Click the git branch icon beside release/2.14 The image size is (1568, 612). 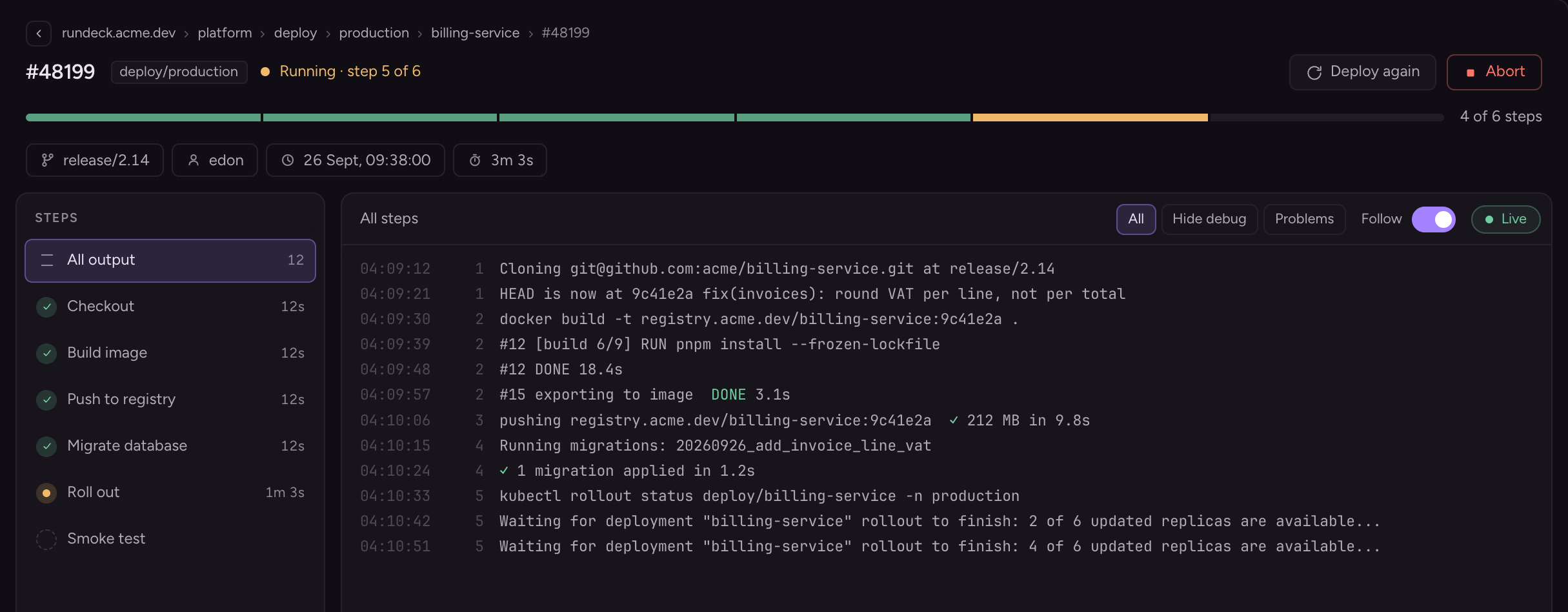[x=47, y=160]
